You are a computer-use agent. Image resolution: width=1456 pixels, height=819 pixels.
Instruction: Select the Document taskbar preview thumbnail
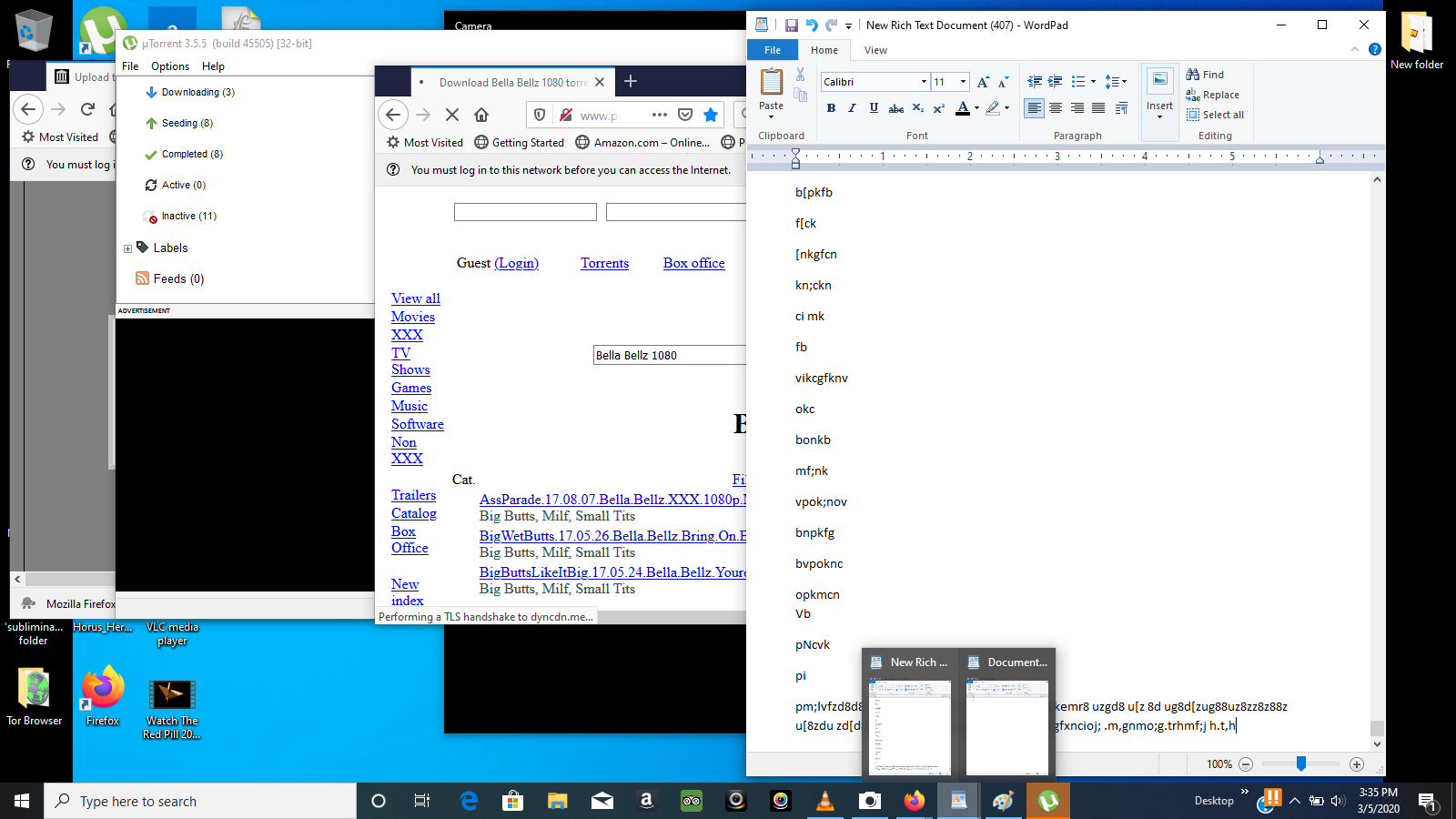click(1006, 713)
